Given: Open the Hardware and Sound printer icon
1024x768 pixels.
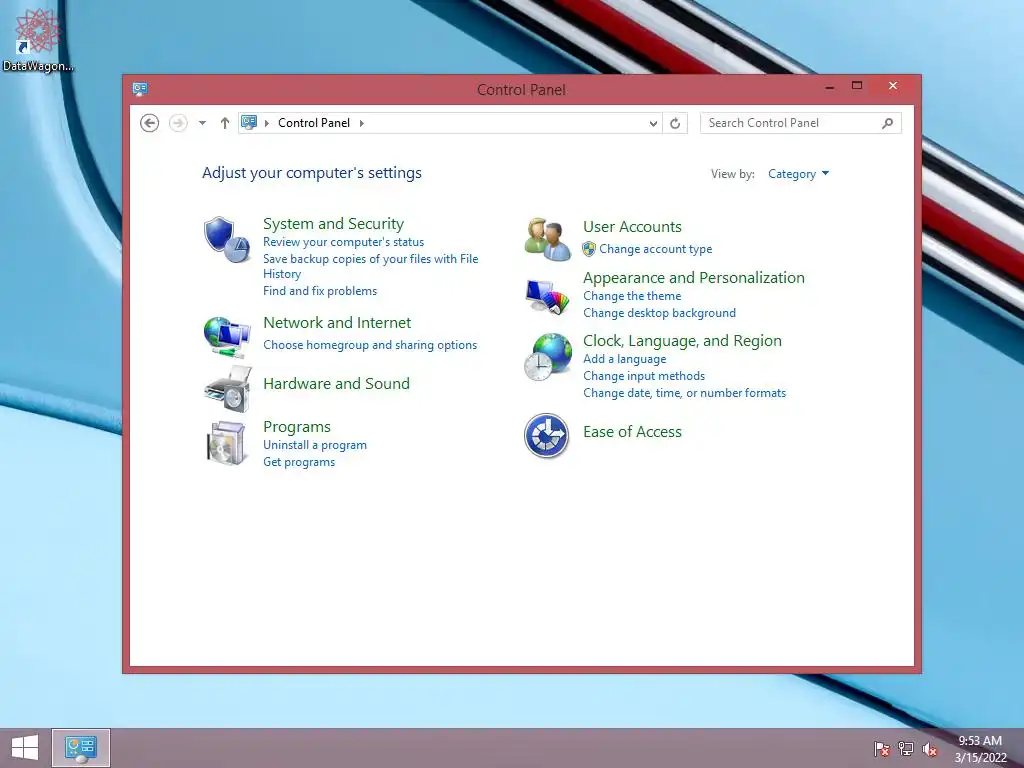Looking at the screenshot, I should point(227,389).
